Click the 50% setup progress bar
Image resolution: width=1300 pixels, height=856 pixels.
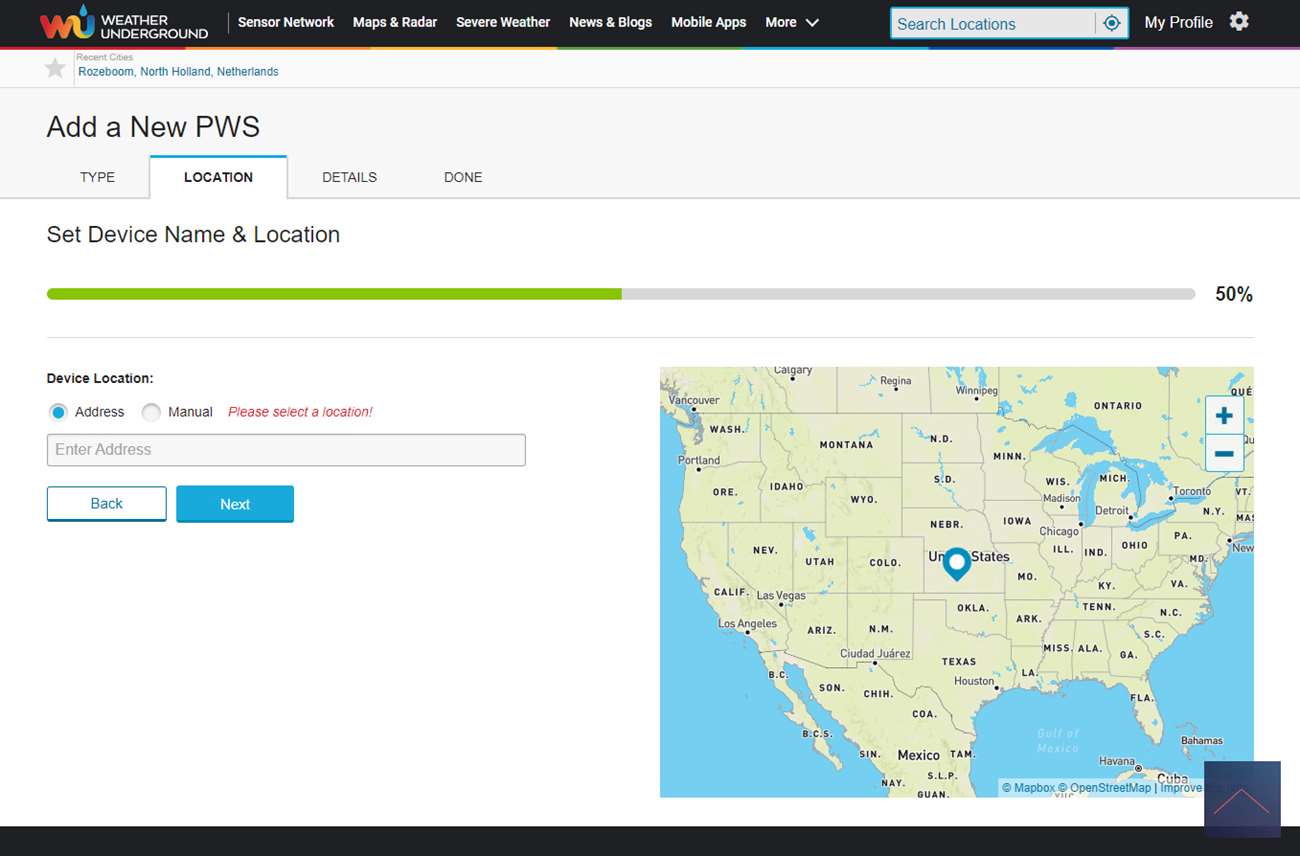click(620, 294)
